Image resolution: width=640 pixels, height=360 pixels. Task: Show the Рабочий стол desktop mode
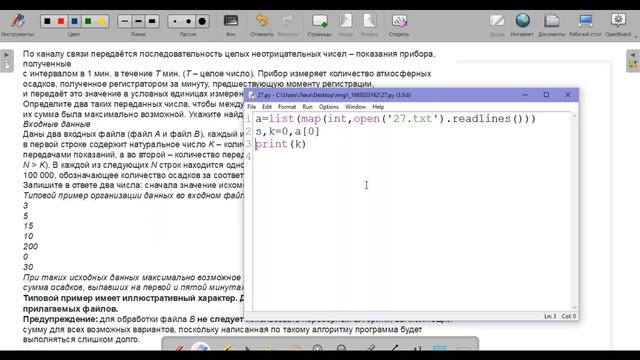tap(585, 24)
